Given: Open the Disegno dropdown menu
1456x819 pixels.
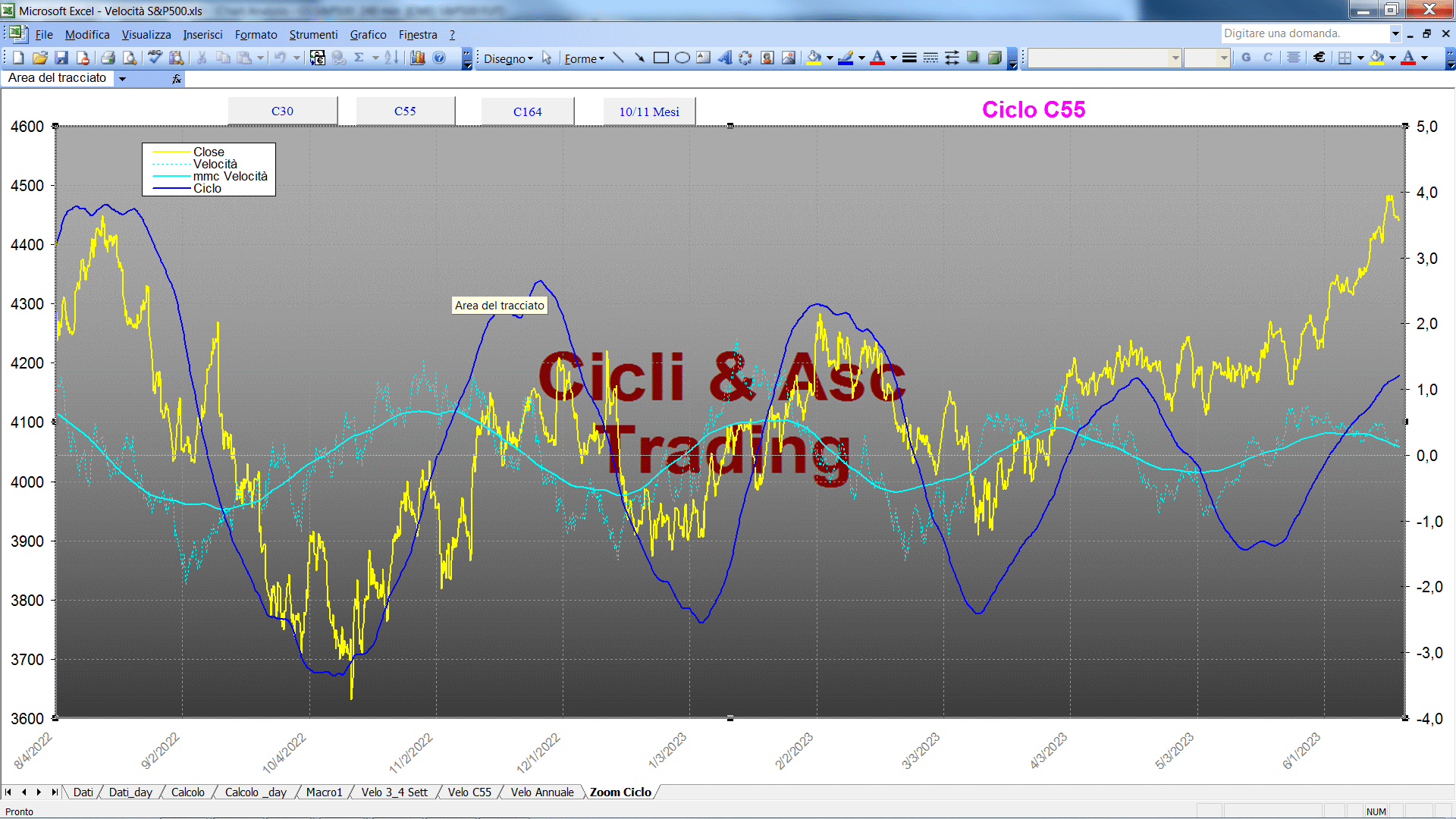Looking at the screenshot, I should pyautogui.click(x=508, y=58).
